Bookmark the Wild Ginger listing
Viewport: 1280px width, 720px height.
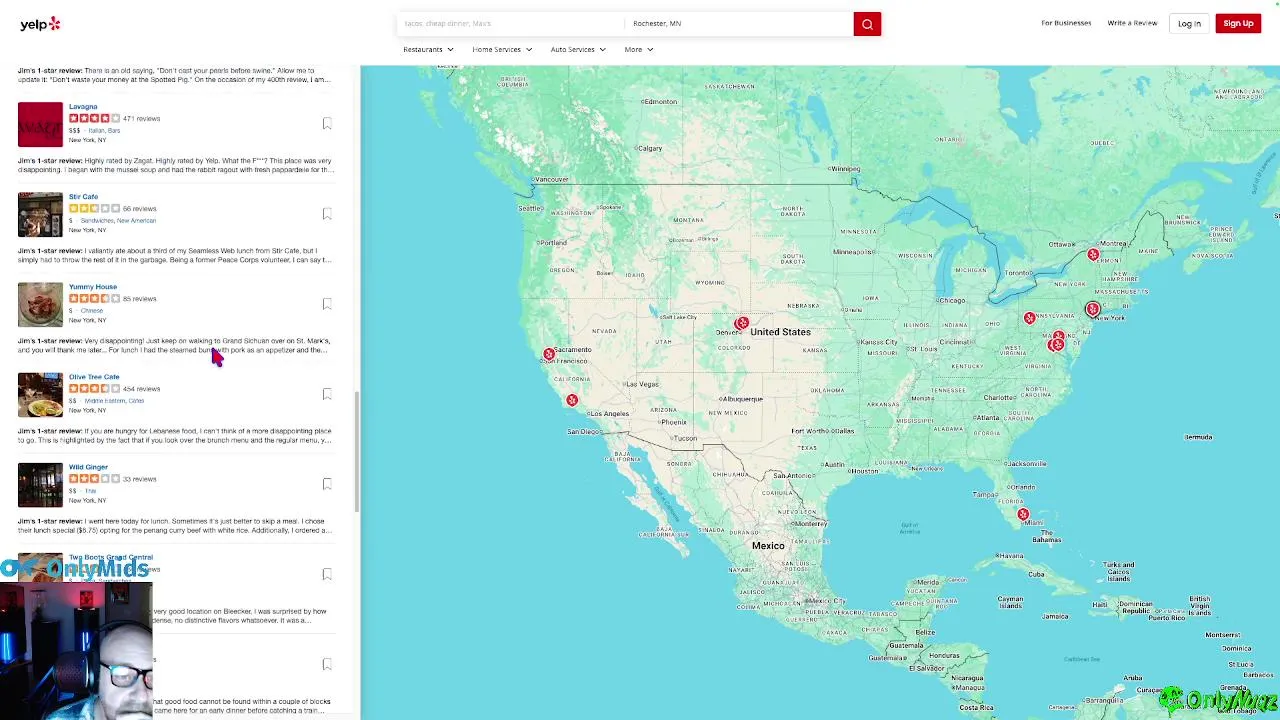pos(327,483)
